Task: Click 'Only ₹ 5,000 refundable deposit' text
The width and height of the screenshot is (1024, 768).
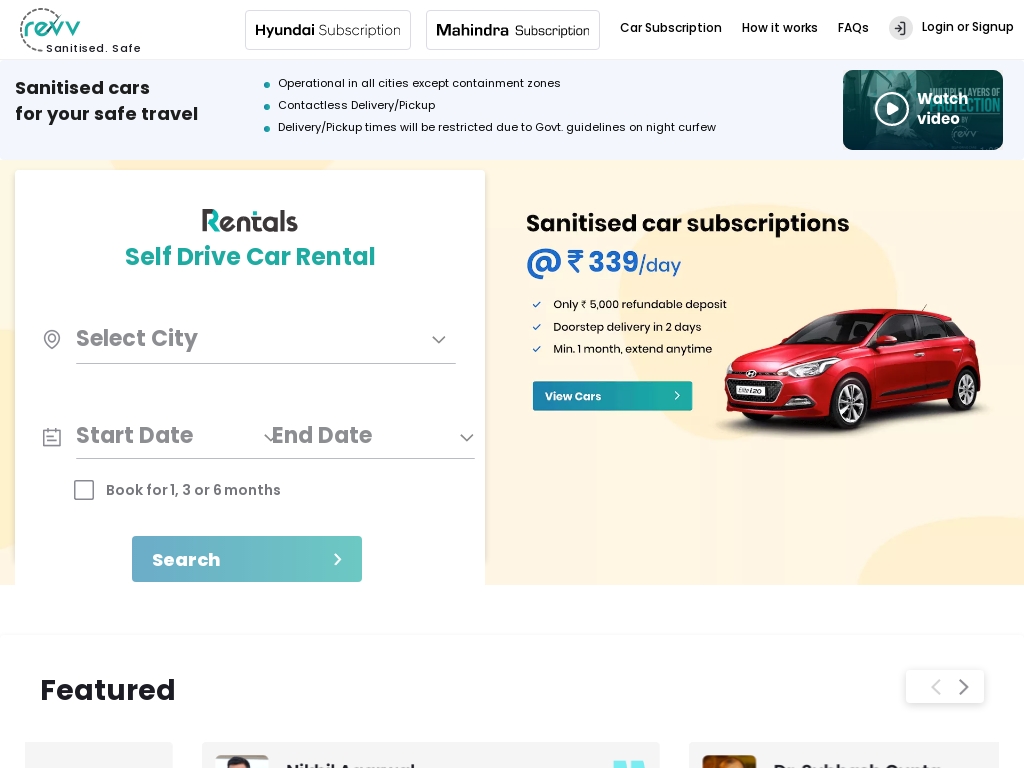Action: (x=639, y=304)
